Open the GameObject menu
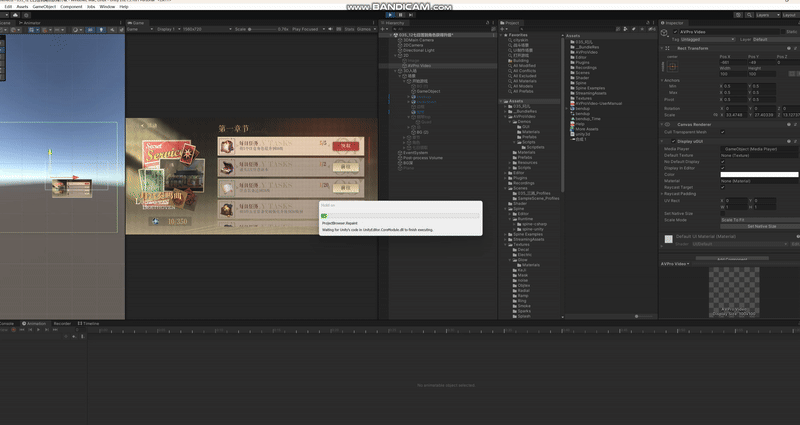This screenshot has width=800, height=425. click(x=44, y=7)
